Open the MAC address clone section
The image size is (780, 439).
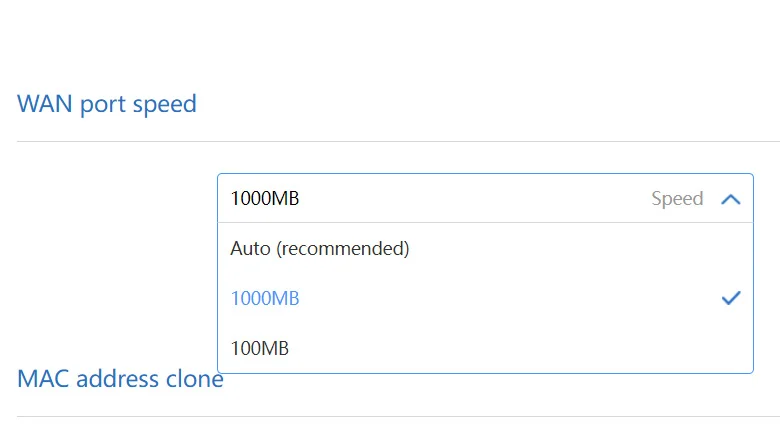pyautogui.click(x=120, y=379)
